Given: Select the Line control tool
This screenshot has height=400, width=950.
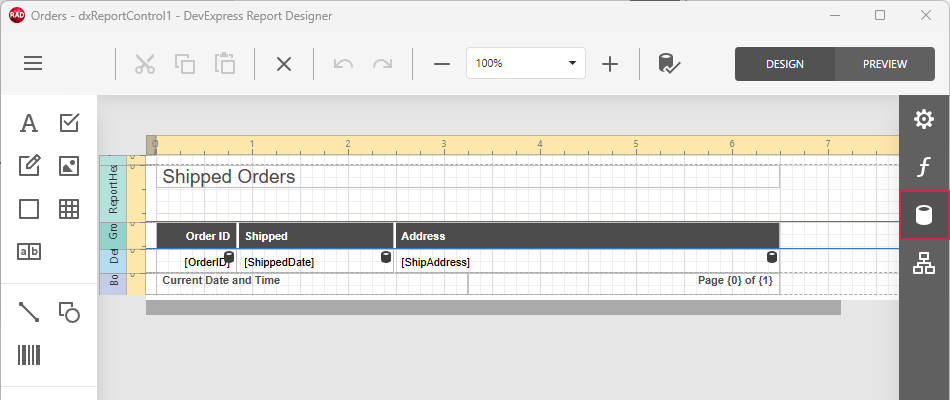Looking at the screenshot, I should click(29, 312).
